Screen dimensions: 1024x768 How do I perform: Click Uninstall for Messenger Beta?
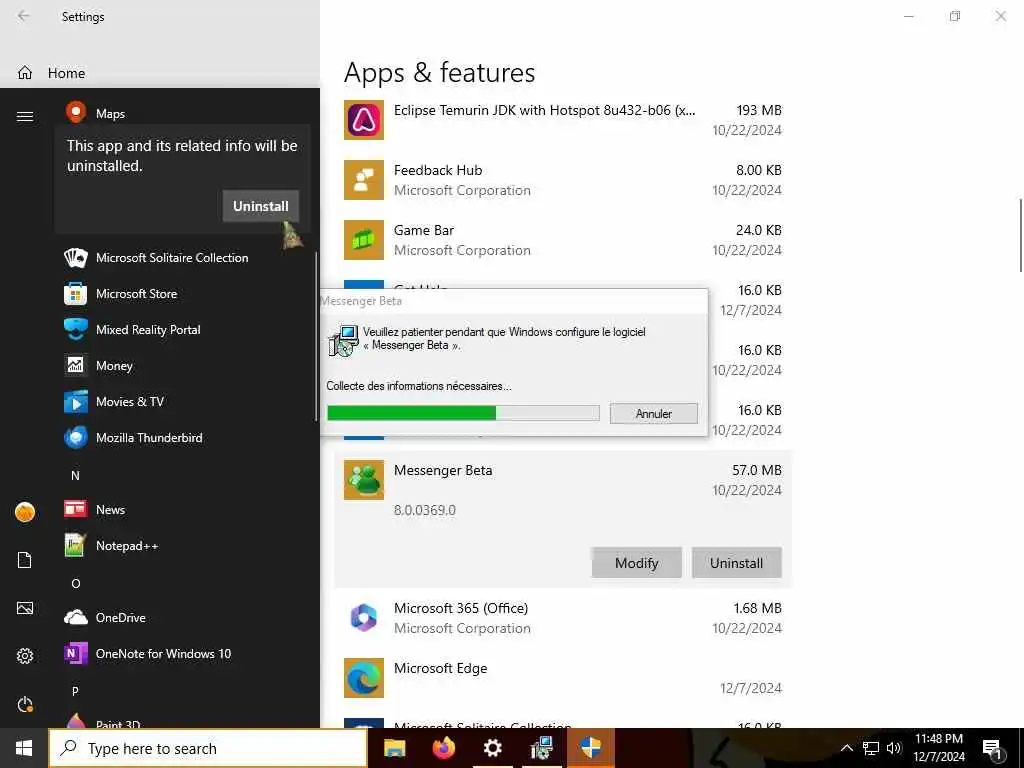pyautogui.click(x=737, y=563)
